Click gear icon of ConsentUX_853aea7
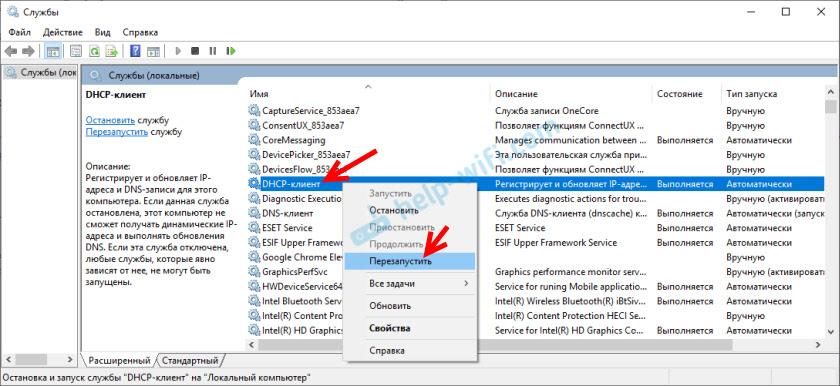This screenshot has height=386, width=840. (x=253, y=125)
